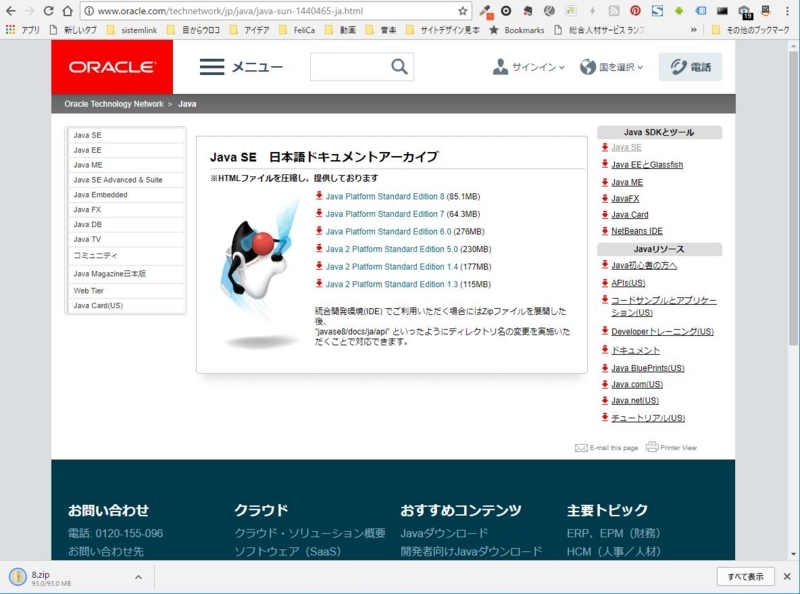Screen dimensions: 800x594
Task: Expand 8.zip download options chevron
Action: pyautogui.click(x=138, y=577)
